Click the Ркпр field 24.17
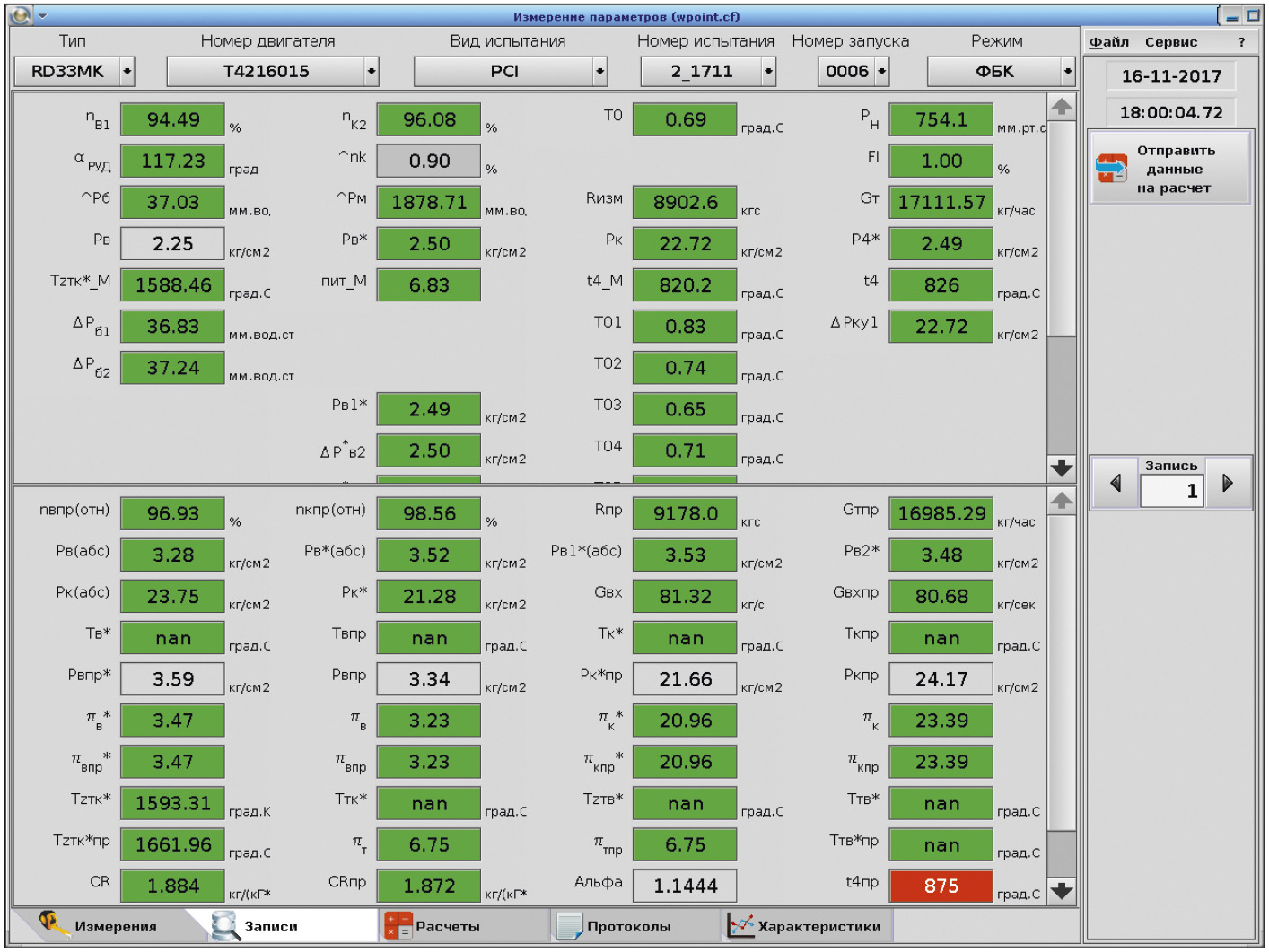The image size is (1269, 952). 941,679
